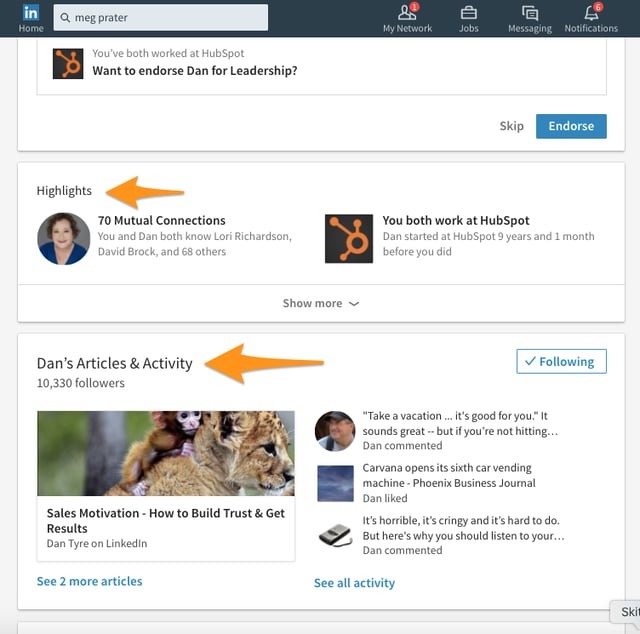Viewport: 640px width, 634px height.
Task: Toggle the Following button for Dan
Action: (x=562, y=362)
